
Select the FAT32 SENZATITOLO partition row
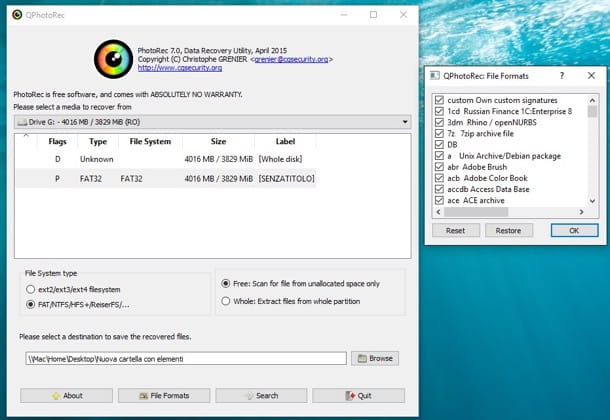[166, 178]
